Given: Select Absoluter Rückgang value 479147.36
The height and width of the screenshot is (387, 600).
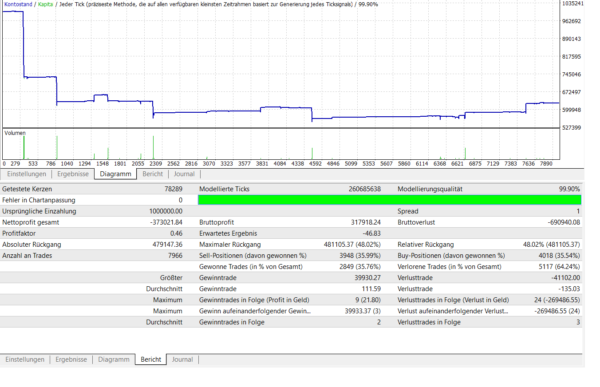Looking at the screenshot, I should tap(167, 244).
